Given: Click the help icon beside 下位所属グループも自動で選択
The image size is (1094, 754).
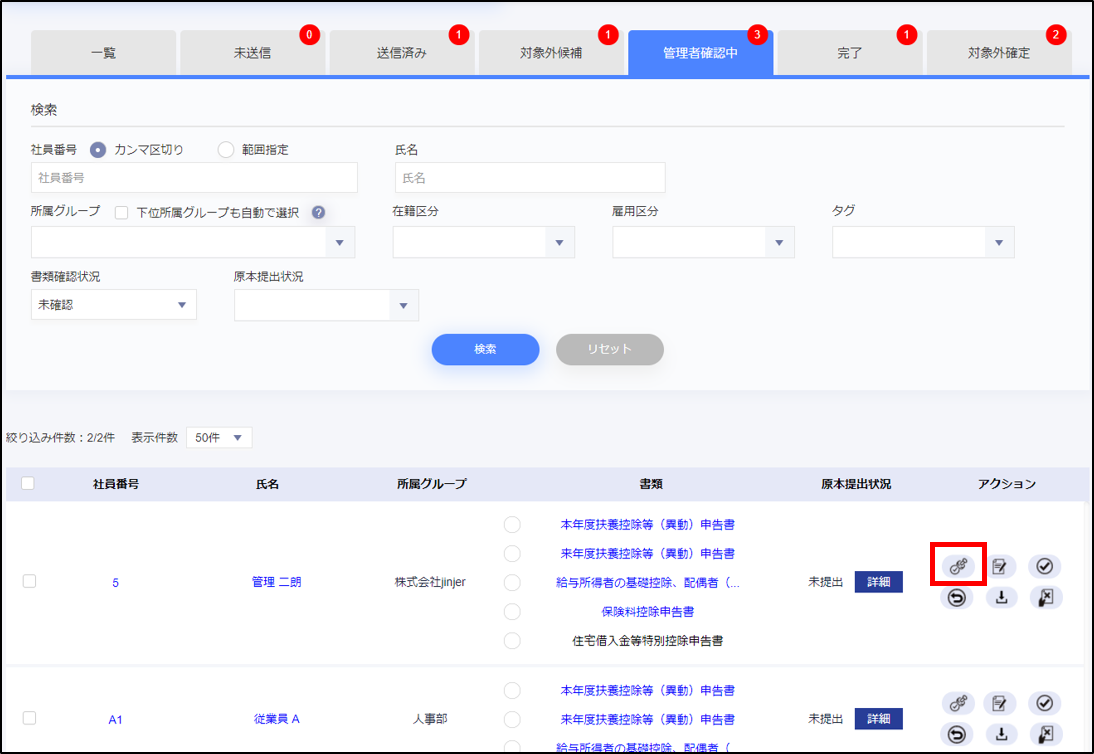Looking at the screenshot, I should point(318,213).
